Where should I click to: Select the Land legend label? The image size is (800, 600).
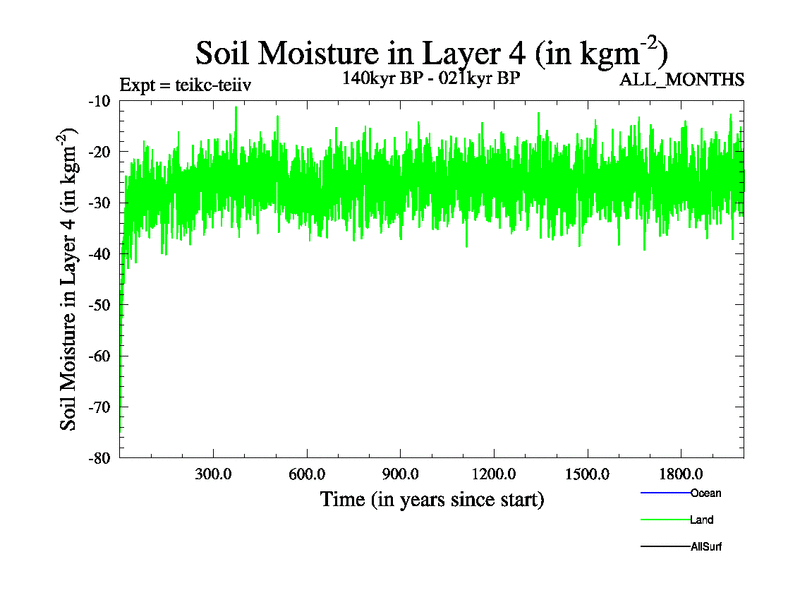(x=701, y=520)
